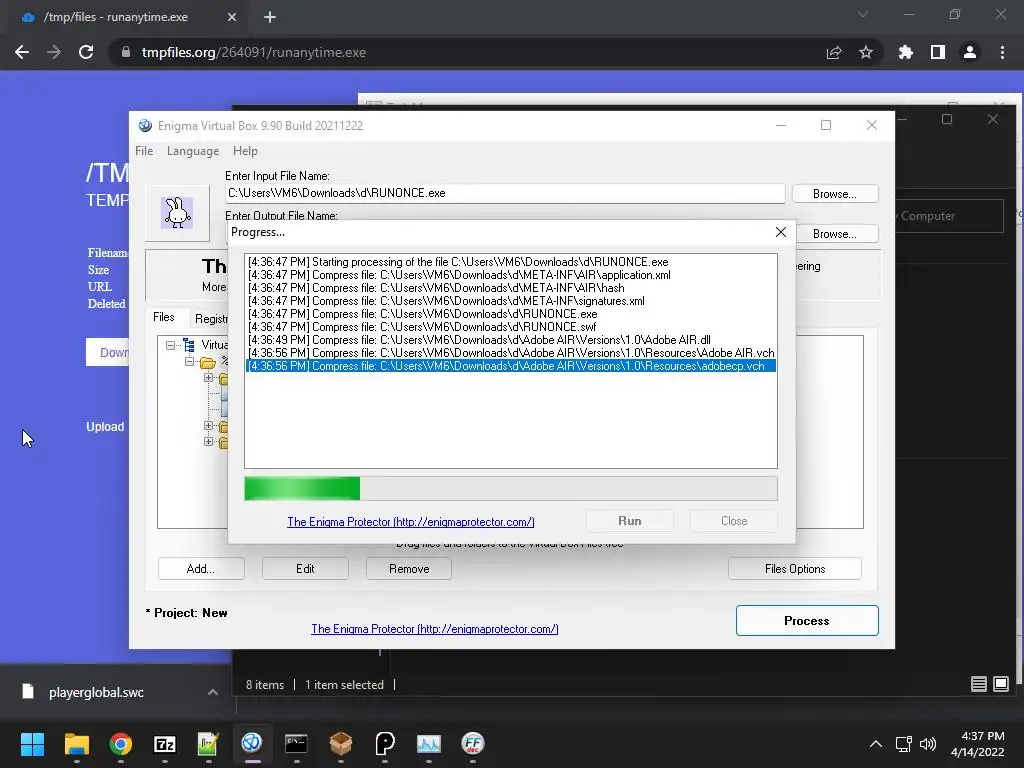
Task: Collapse the default folder node
Action: 189,361
